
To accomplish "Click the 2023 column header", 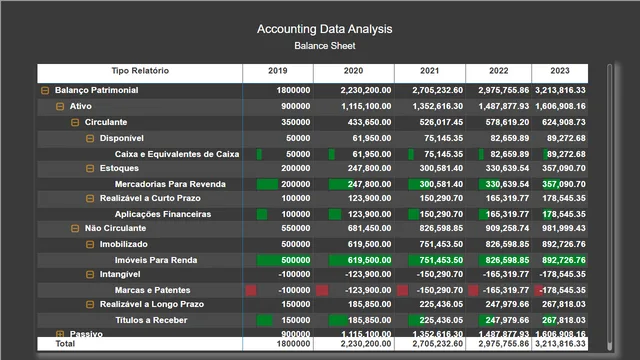I will click(x=560, y=73).
